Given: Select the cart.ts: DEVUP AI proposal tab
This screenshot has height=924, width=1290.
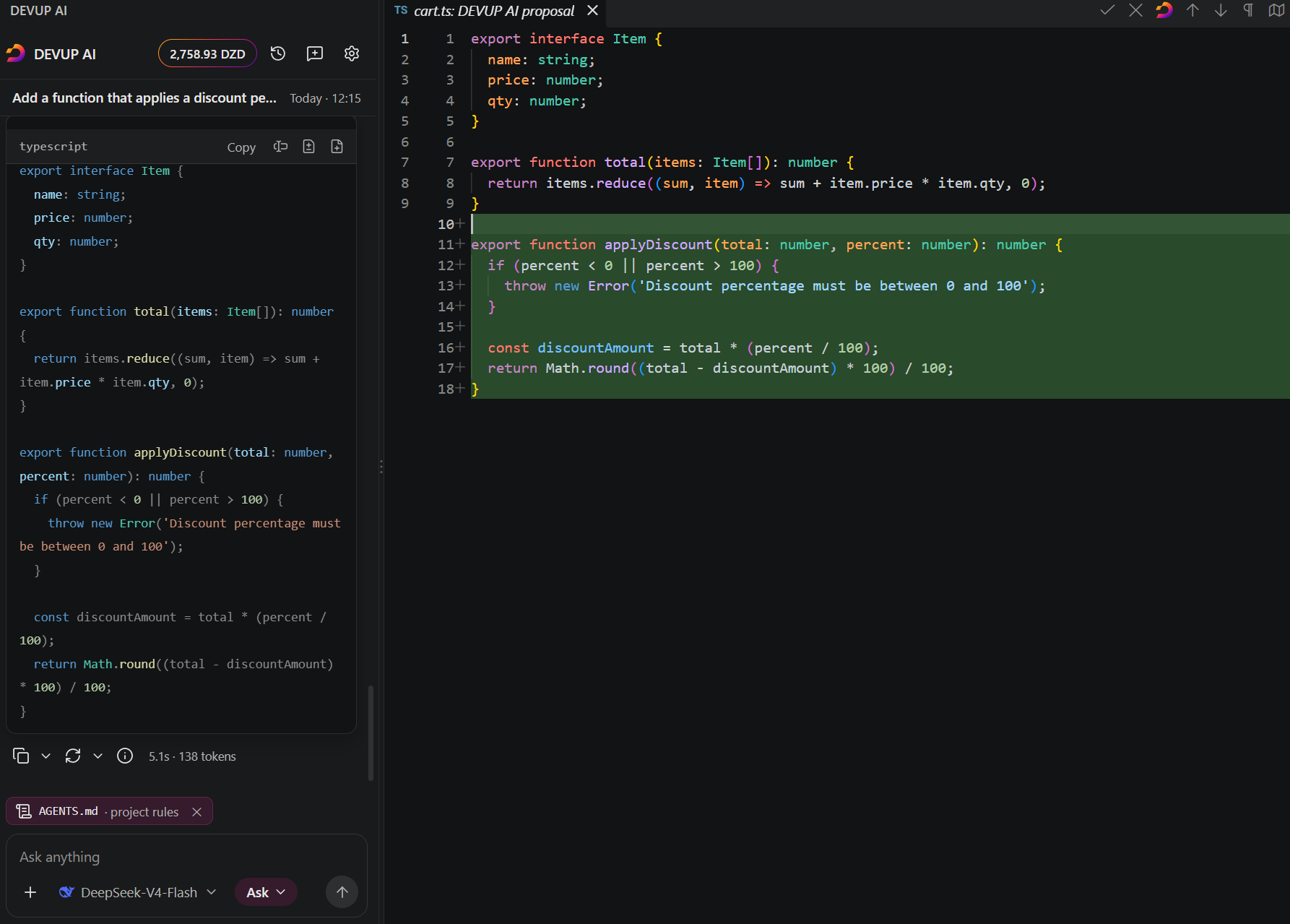Looking at the screenshot, I should click(495, 11).
